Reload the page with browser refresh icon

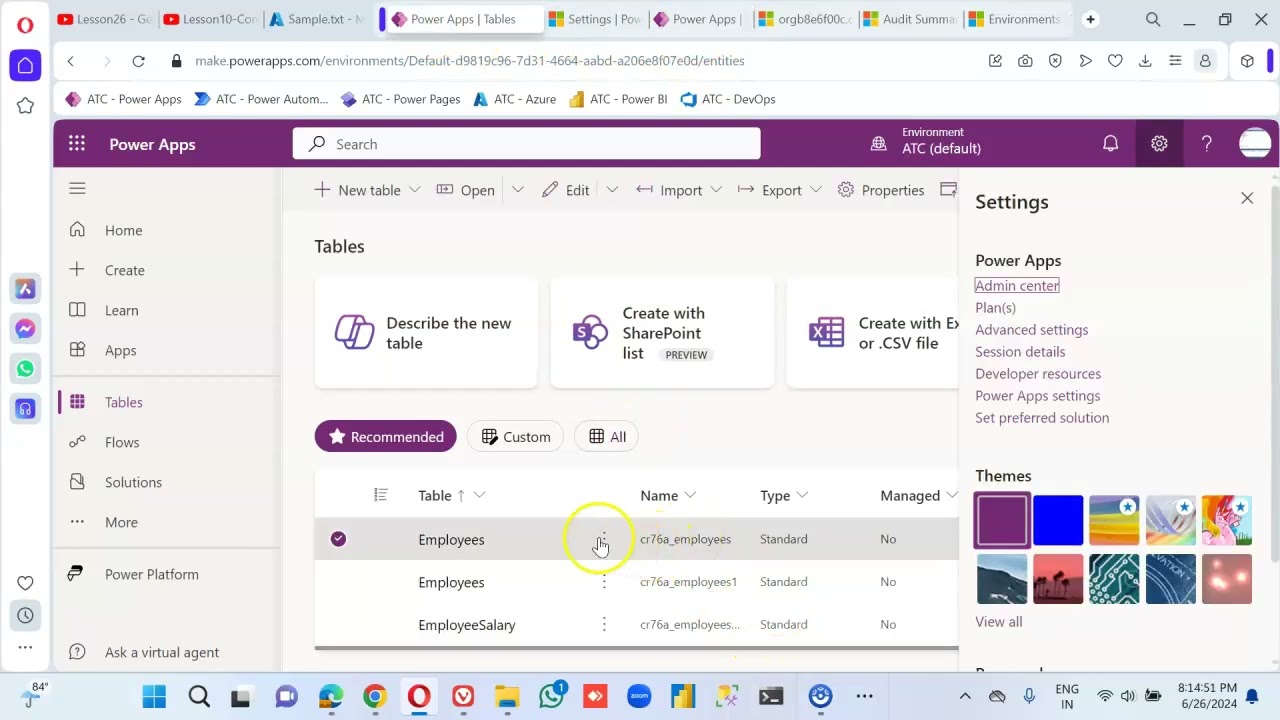click(138, 61)
